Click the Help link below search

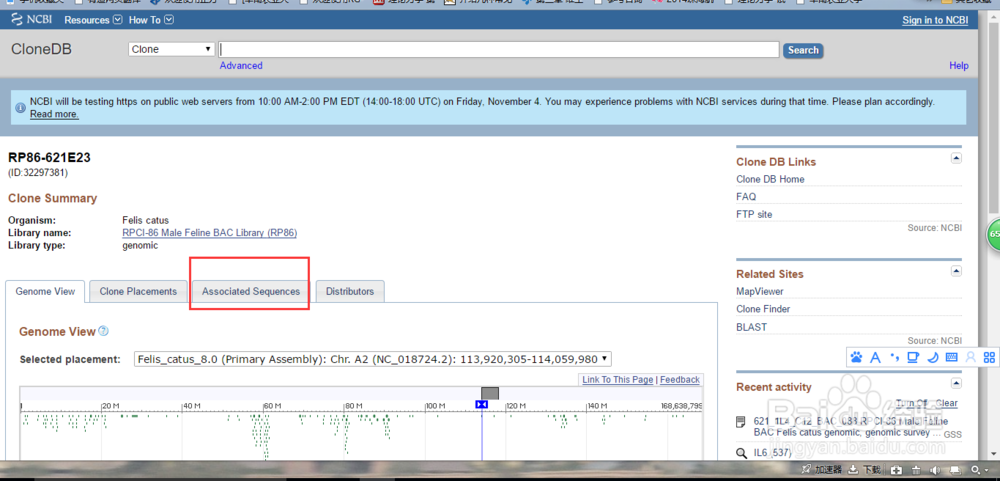pos(959,65)
